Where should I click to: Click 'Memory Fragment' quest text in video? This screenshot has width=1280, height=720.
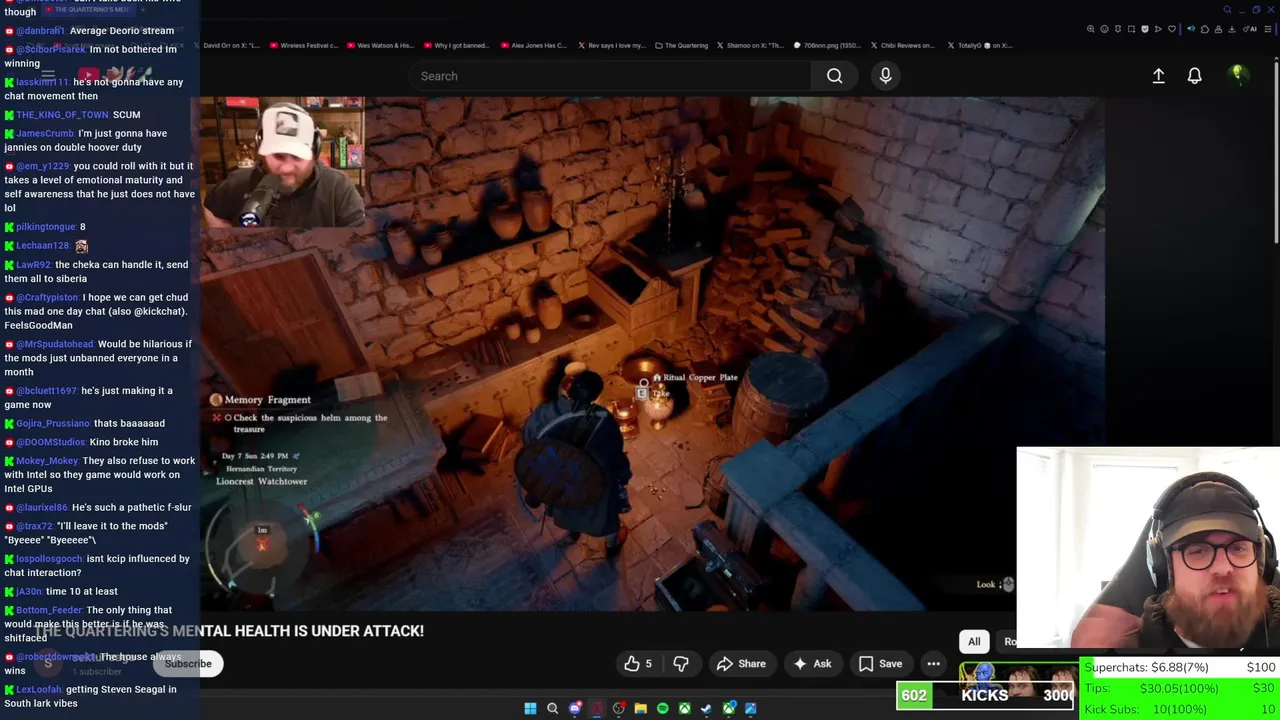(x=267, y=400)
